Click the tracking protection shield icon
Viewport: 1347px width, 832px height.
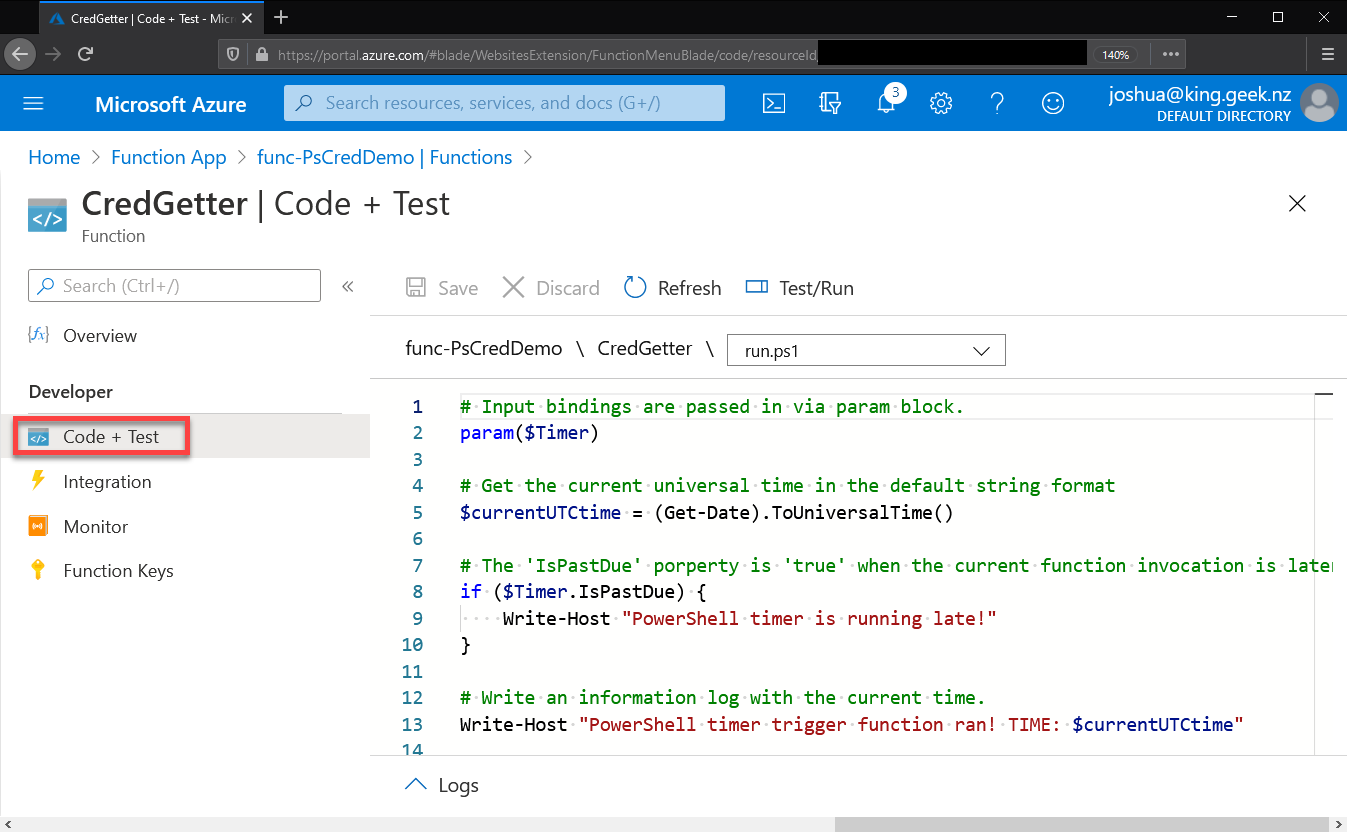[x=233, y=55]
